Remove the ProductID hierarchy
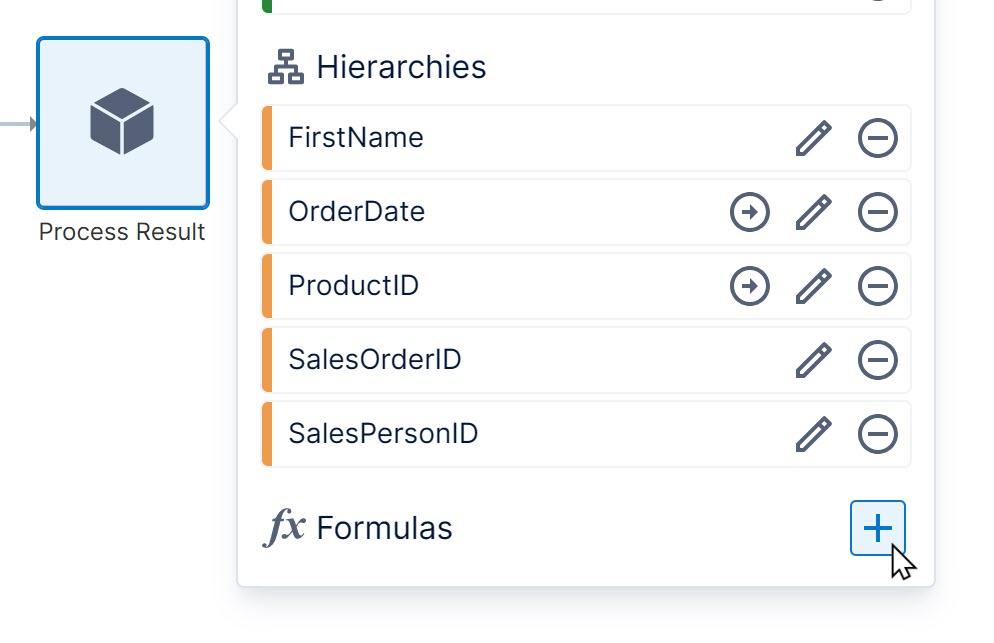Screen dimensions: 994x643 [x=877, y=286]
